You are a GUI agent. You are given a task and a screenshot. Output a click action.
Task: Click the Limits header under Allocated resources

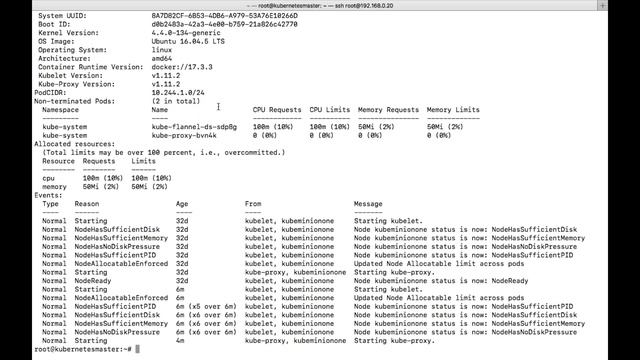(143, 161)
